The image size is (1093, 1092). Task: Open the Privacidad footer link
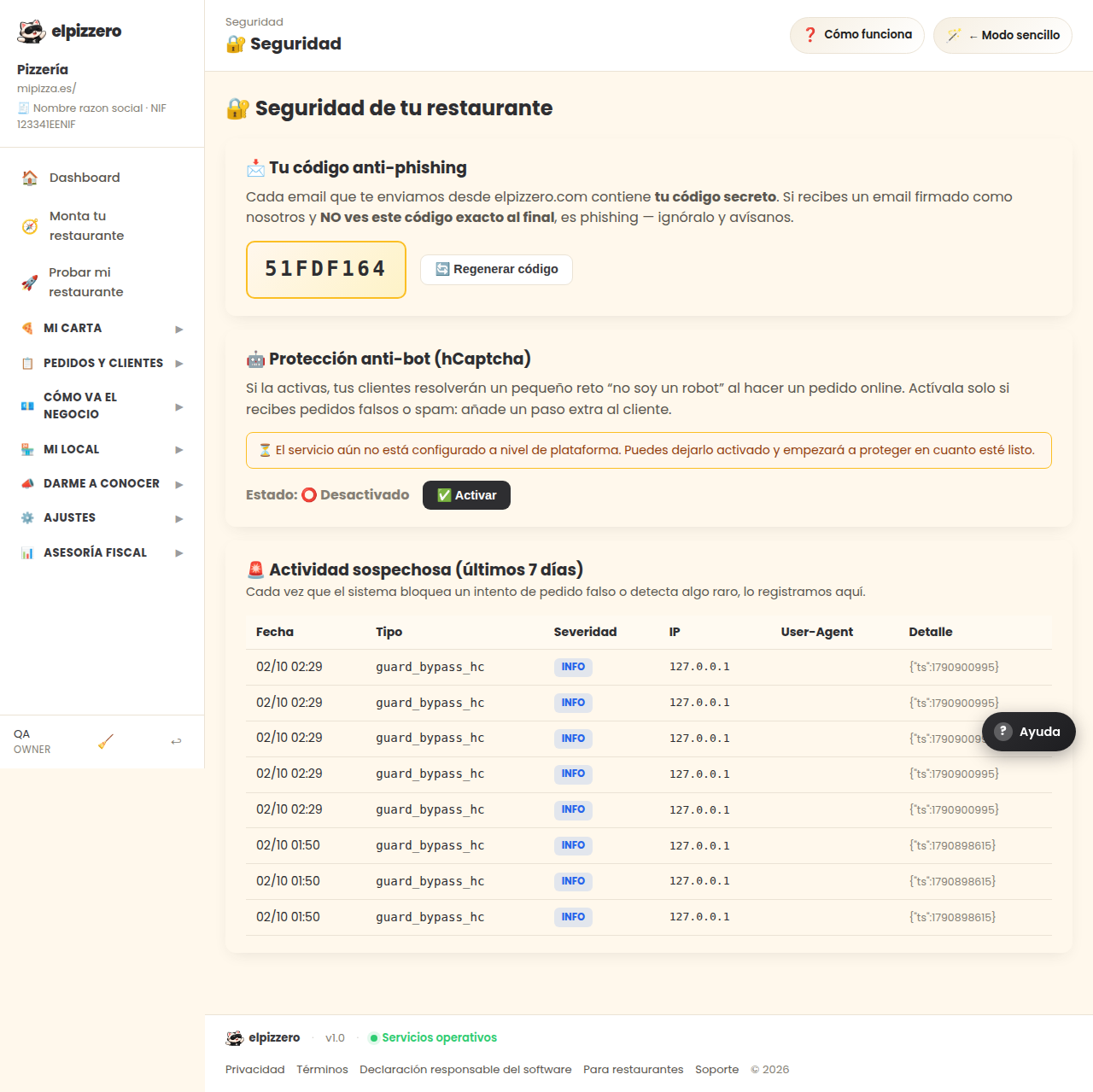pyautogui.click(x=255, y=1069)
